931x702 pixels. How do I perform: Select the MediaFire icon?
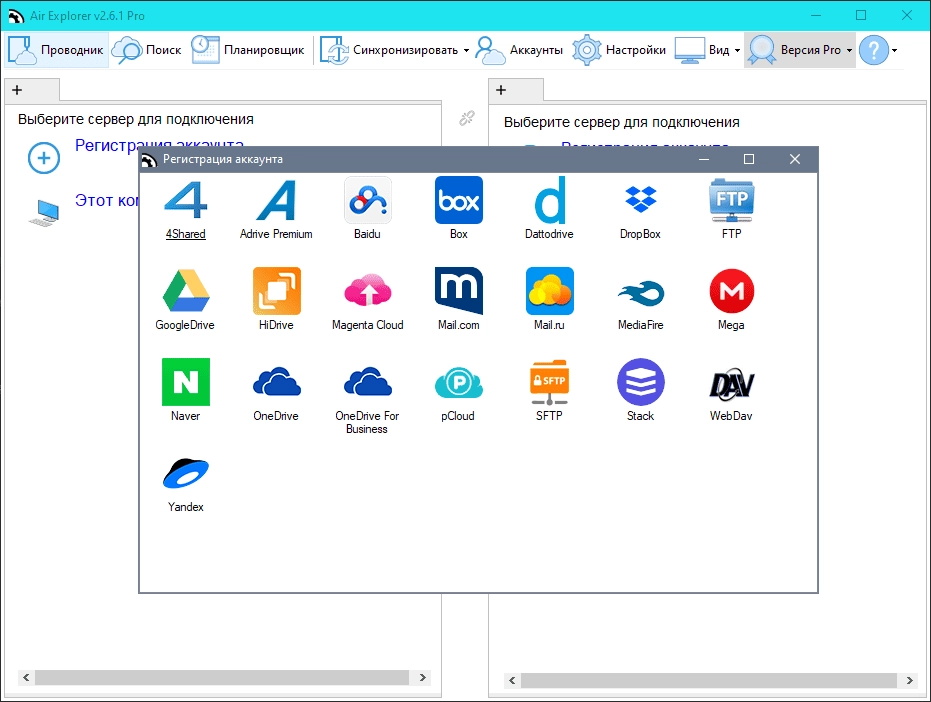coord(641,292)
